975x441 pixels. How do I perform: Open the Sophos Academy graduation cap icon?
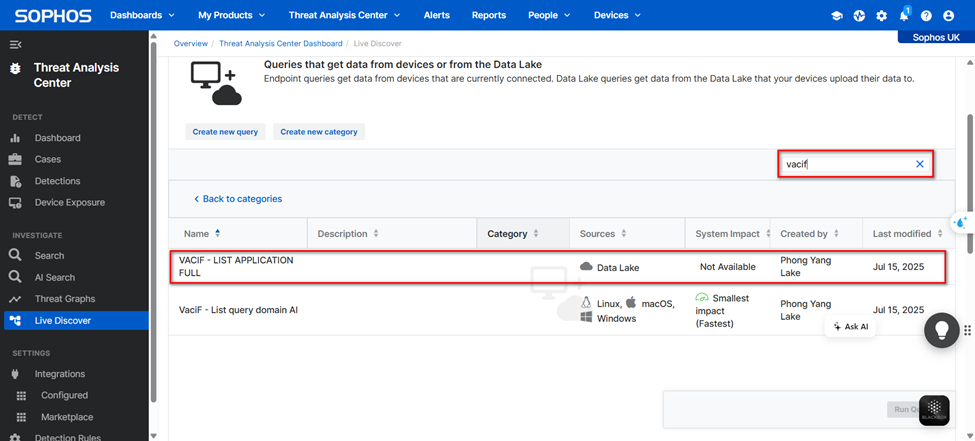tap(837, 16)
